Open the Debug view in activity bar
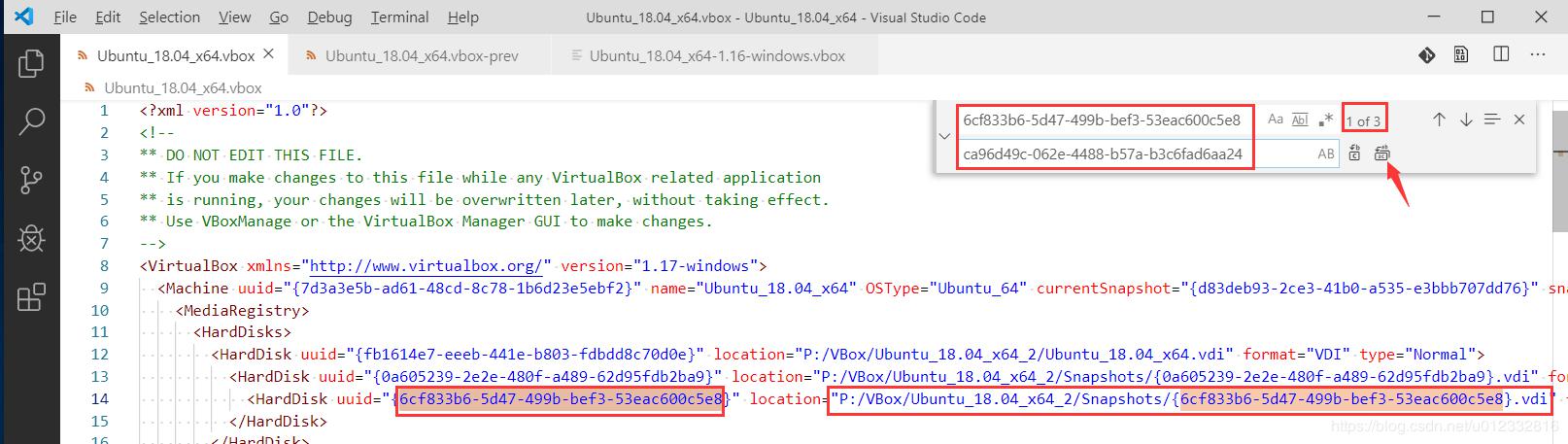This screenshot has height=444, width=1568. 31,238
